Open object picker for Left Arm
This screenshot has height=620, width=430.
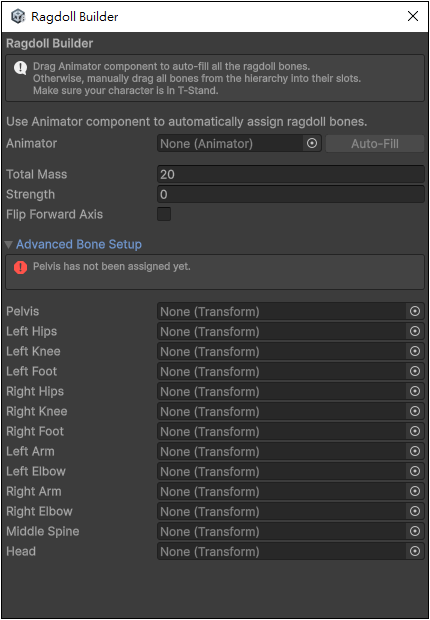click(415, 452)
